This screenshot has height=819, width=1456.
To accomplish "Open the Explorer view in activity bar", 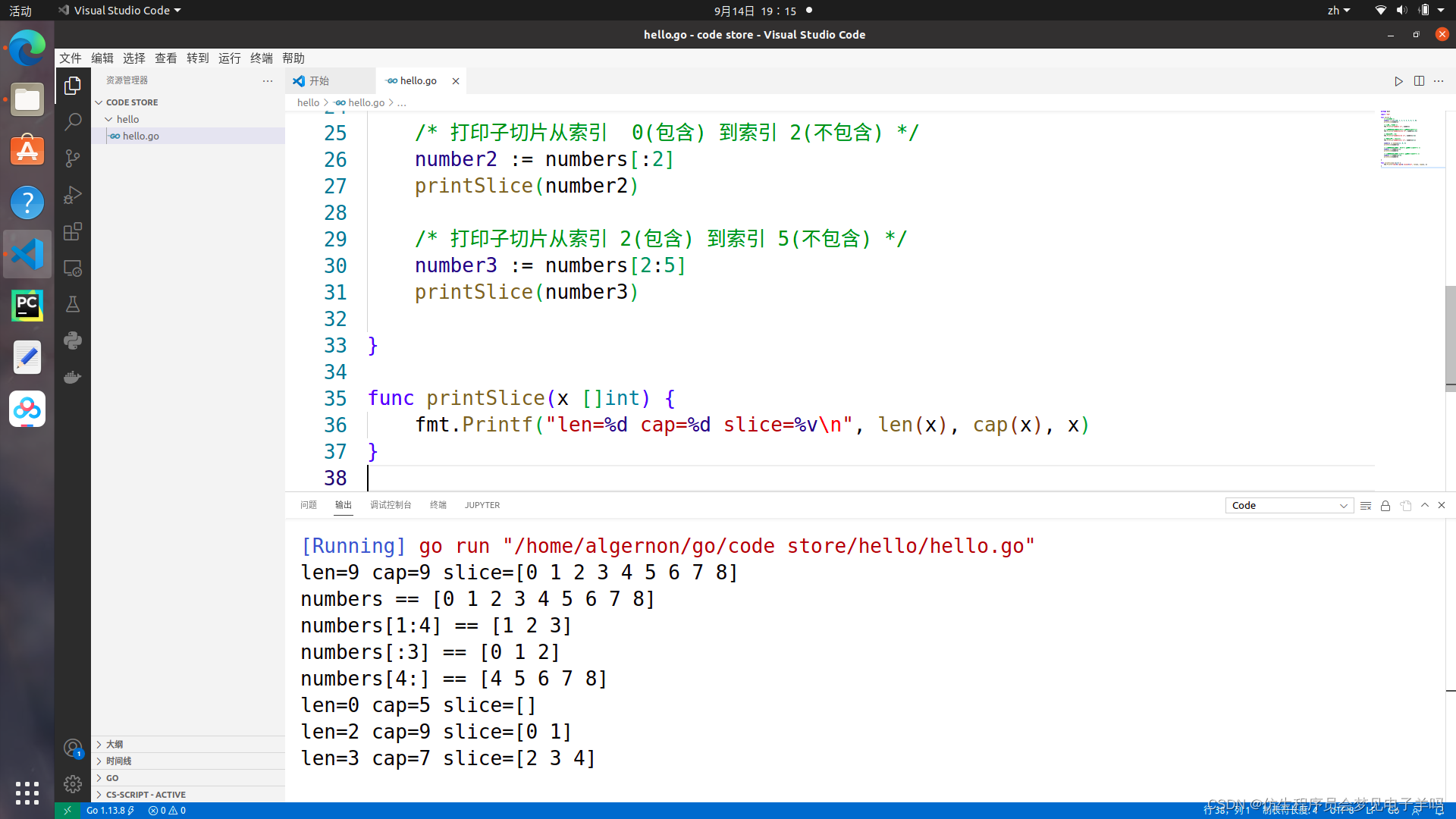I will (x=73, y=86).
